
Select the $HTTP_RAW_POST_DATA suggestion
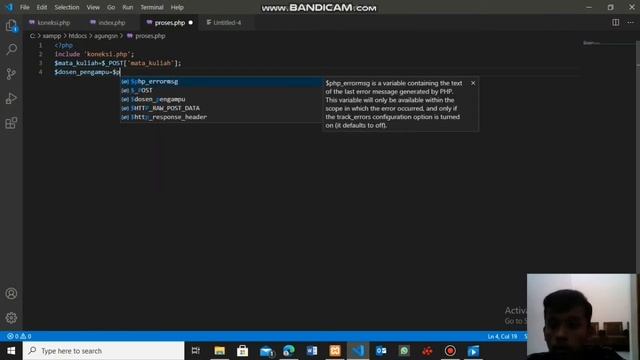[221, 108]
